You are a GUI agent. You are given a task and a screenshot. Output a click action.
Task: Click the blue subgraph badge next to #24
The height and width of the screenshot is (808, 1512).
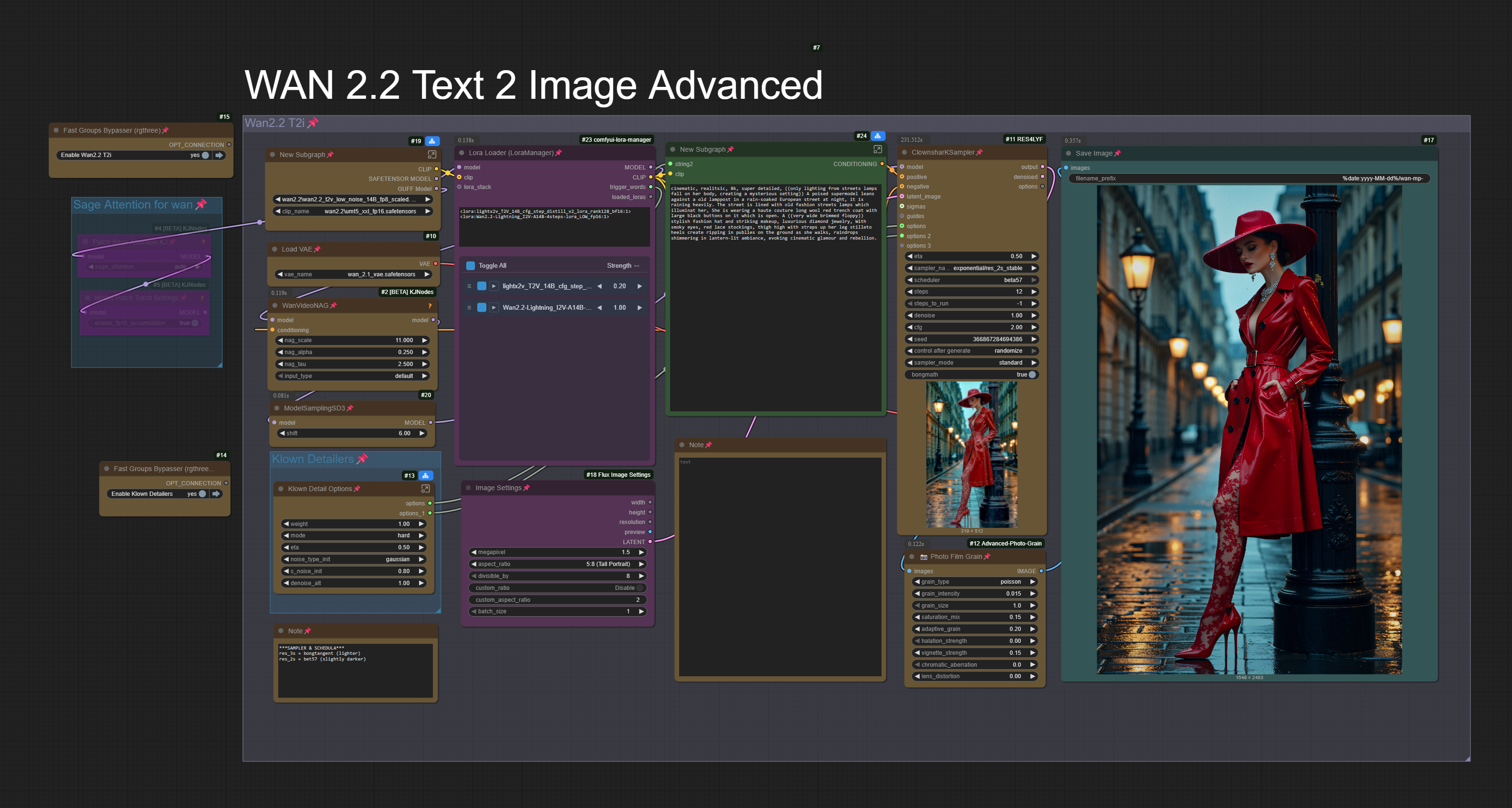[878, 136]
